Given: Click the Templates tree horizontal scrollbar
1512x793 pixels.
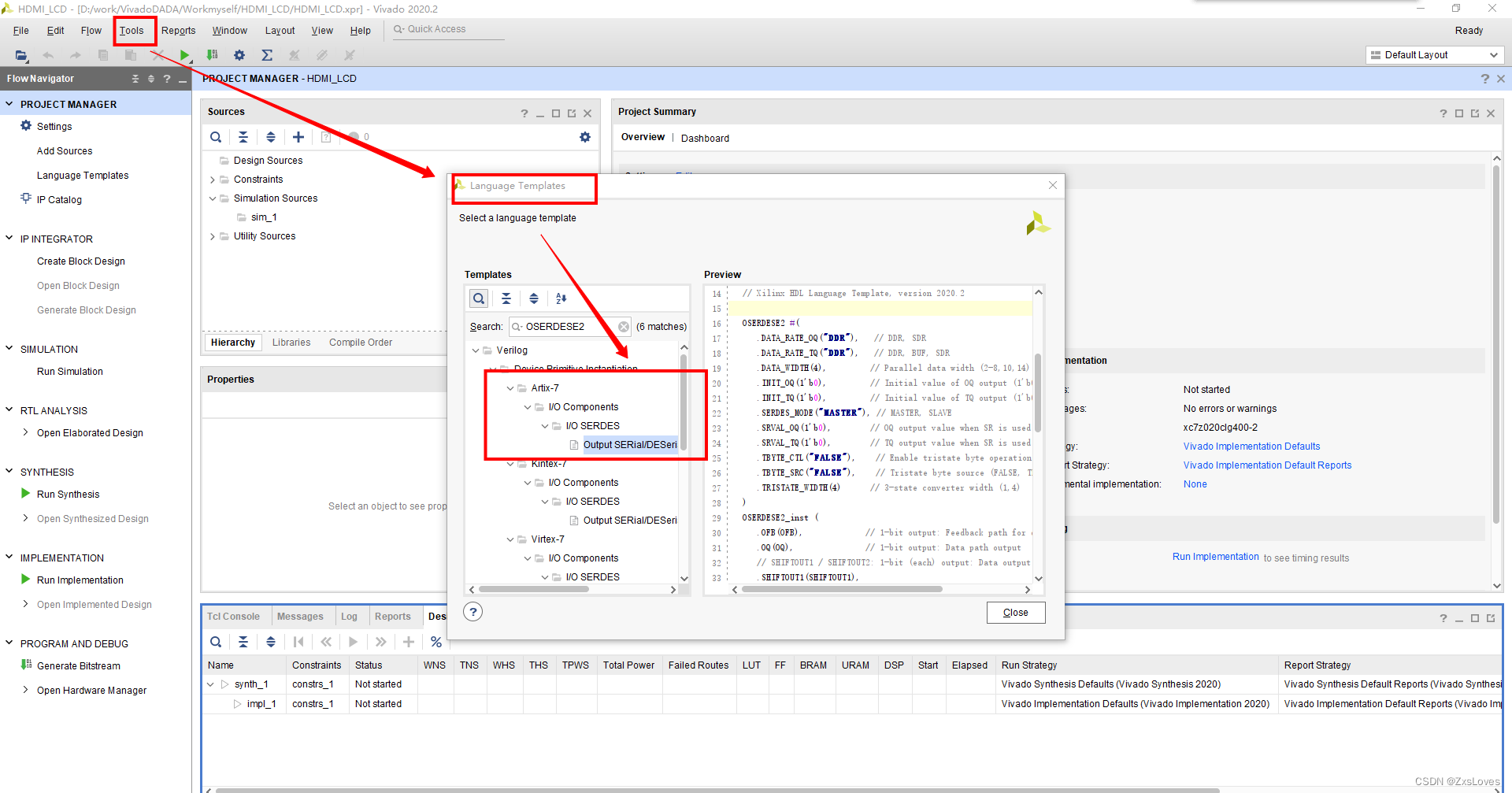Looking at the screenshot, I should click(x=534, y=589).
